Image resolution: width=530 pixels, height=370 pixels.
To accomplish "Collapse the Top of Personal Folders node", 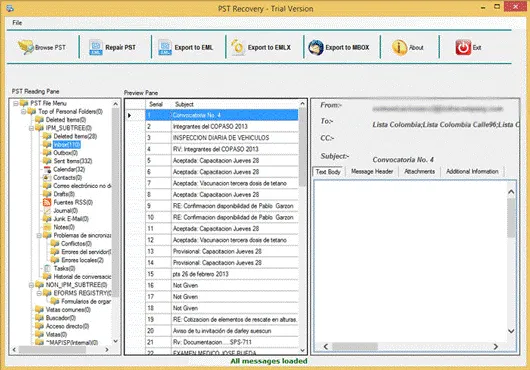I will point(24,112).
